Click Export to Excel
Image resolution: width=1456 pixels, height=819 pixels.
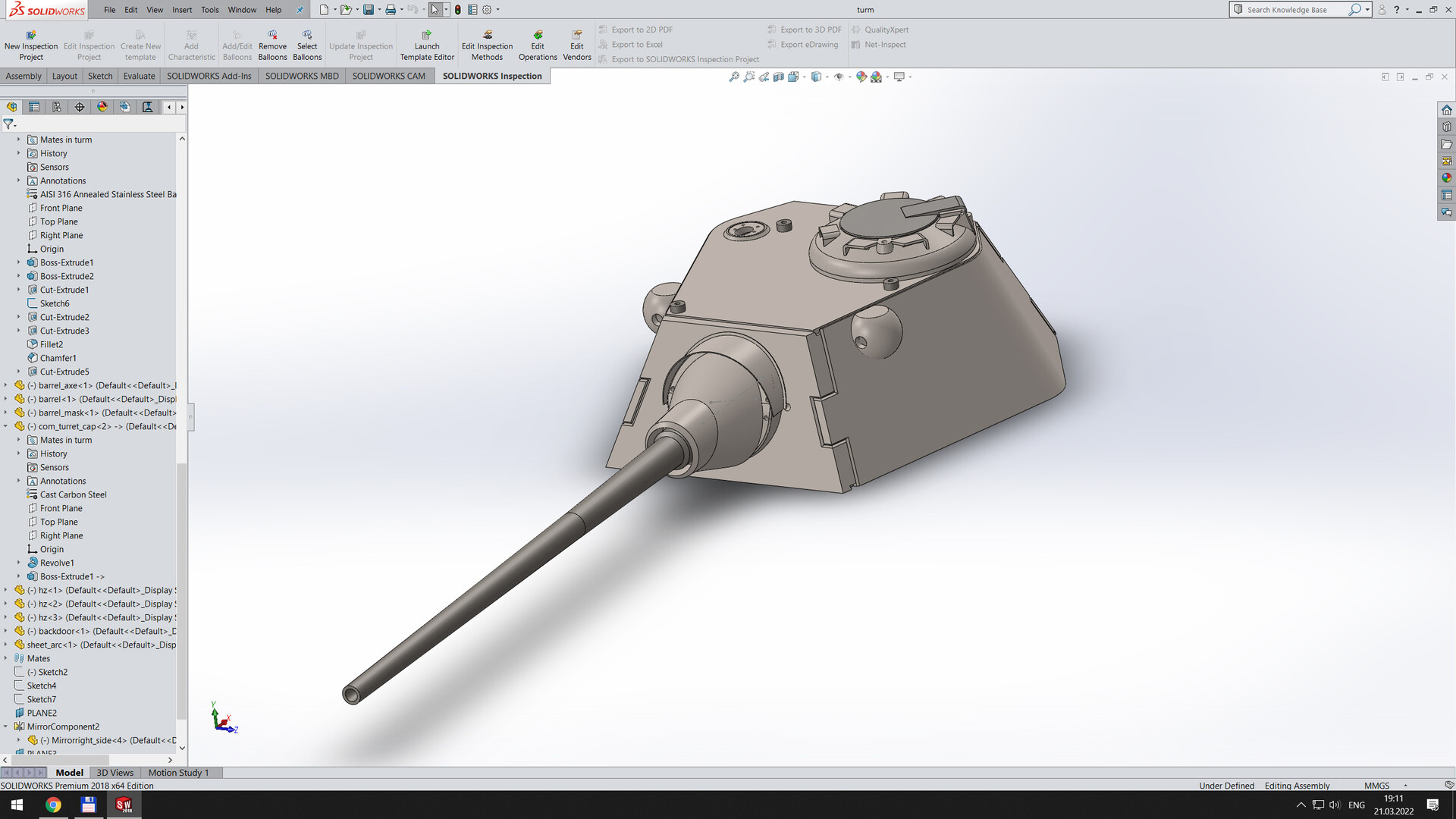coord(637,44)
